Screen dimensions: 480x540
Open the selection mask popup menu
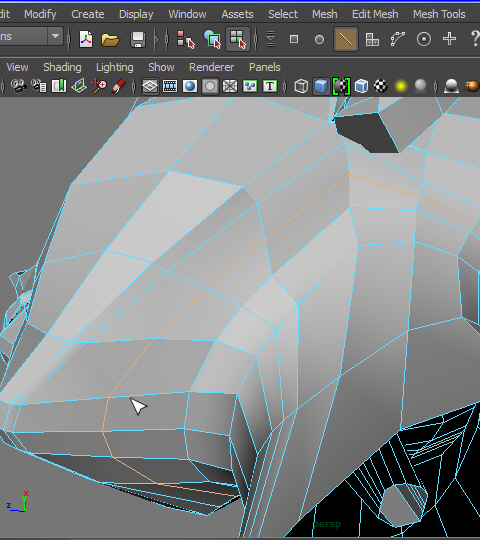(x=271, y=39)
